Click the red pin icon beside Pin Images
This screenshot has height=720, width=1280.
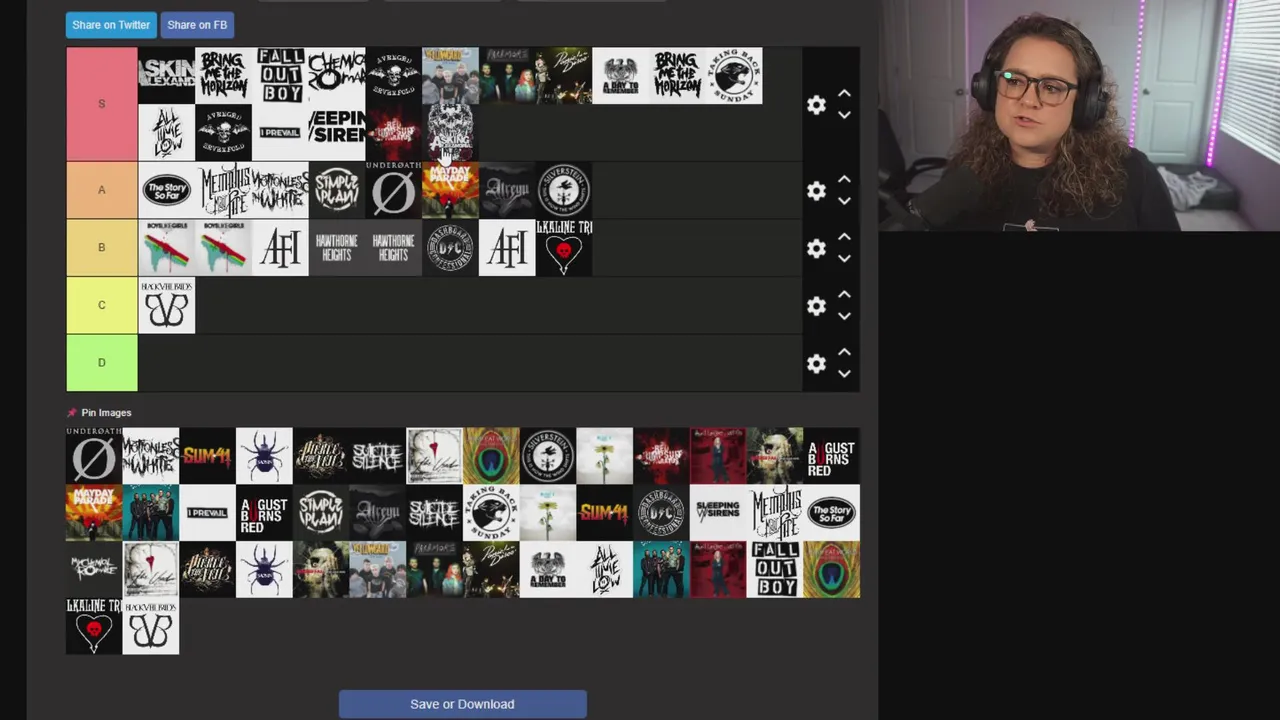coord(71,412)
